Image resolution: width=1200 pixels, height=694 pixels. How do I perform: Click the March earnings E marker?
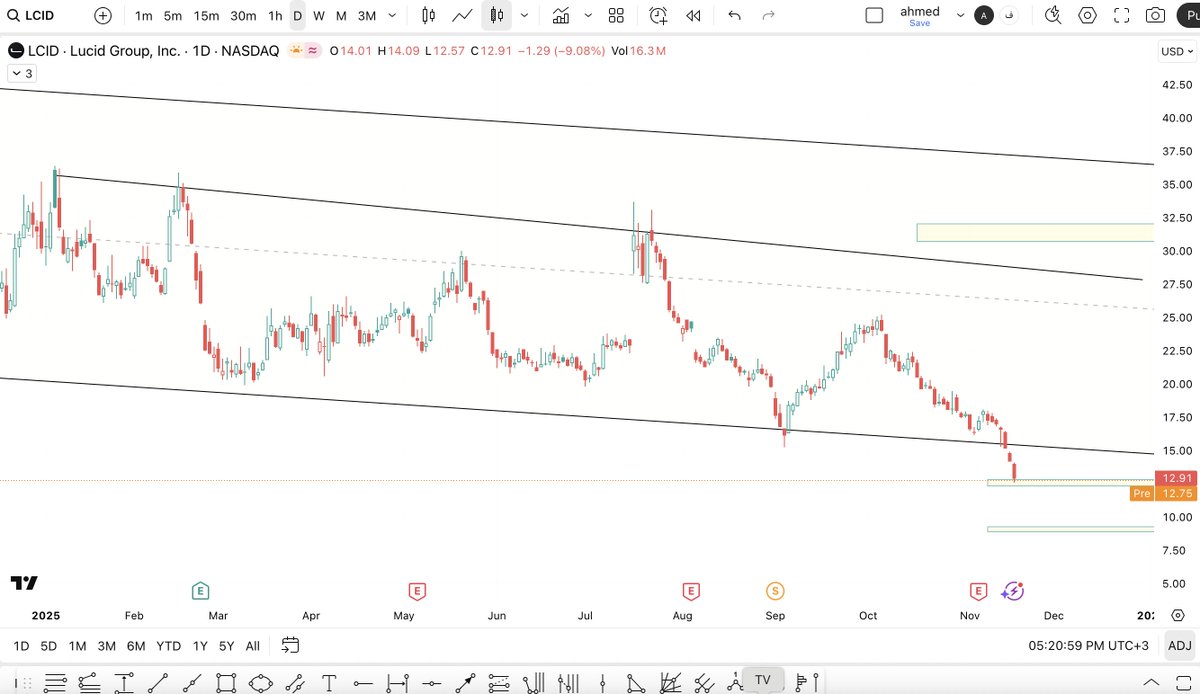[201, 591]
